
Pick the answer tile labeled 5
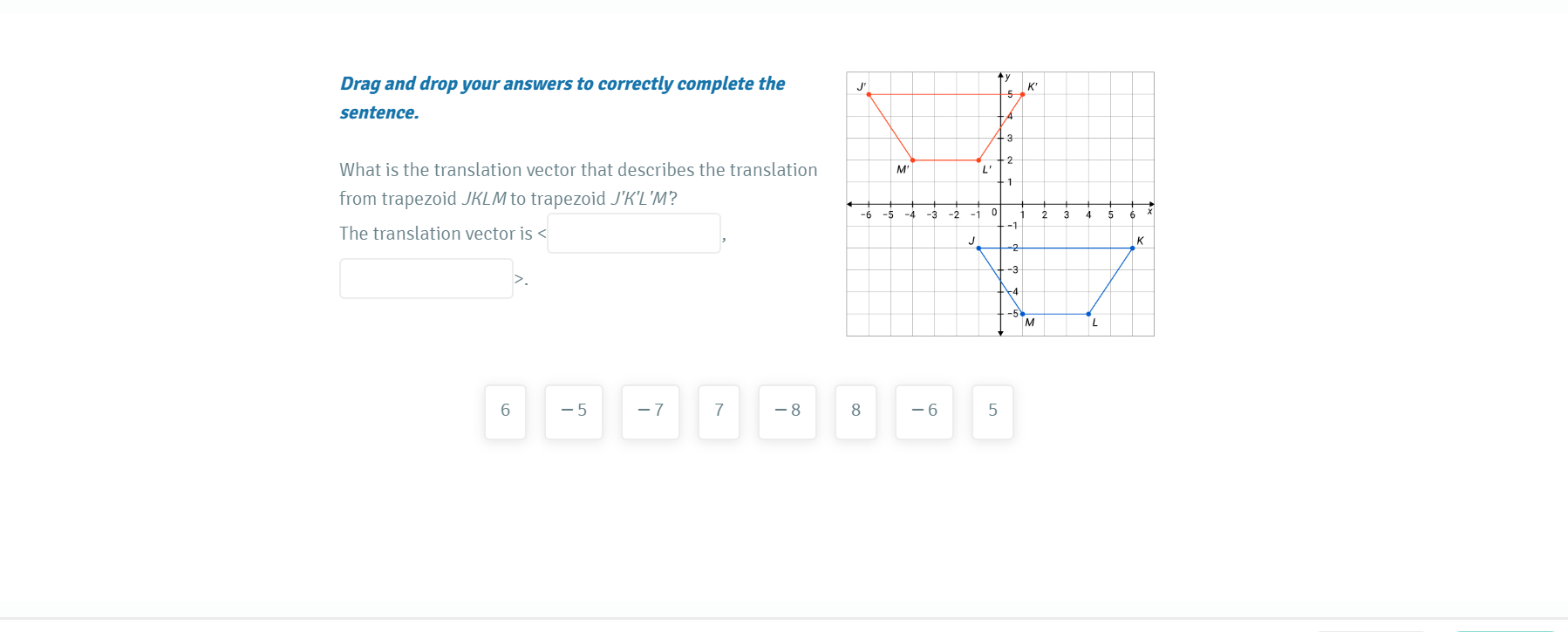(992, 411)
